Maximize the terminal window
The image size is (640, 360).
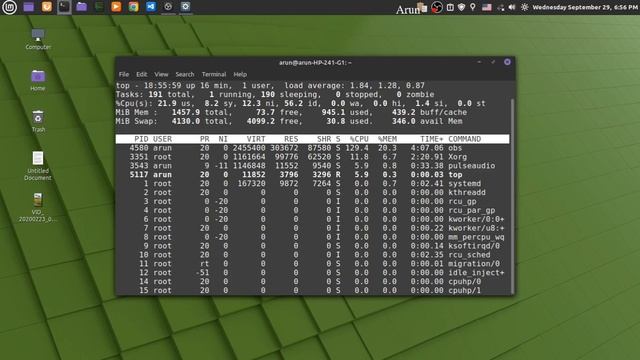pos(493,62)
